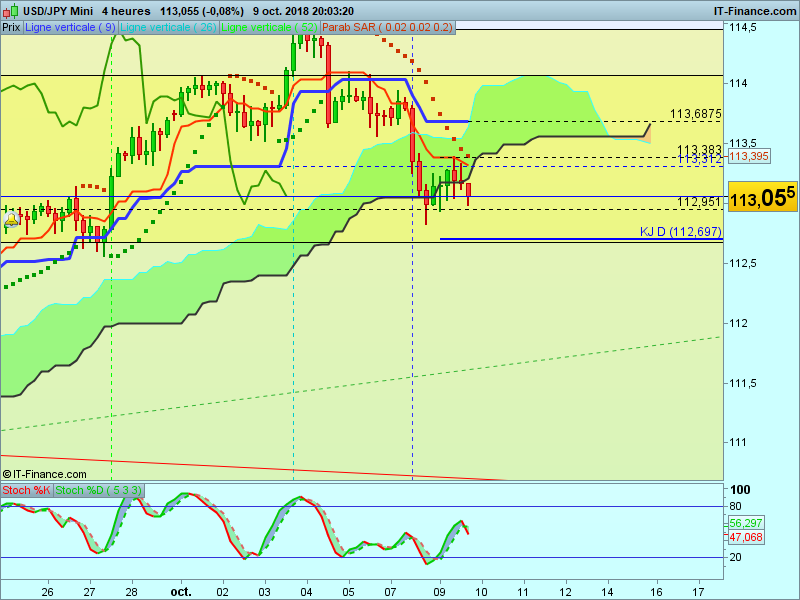Click the 26 date on the time axis

click(x=47, y=592)
